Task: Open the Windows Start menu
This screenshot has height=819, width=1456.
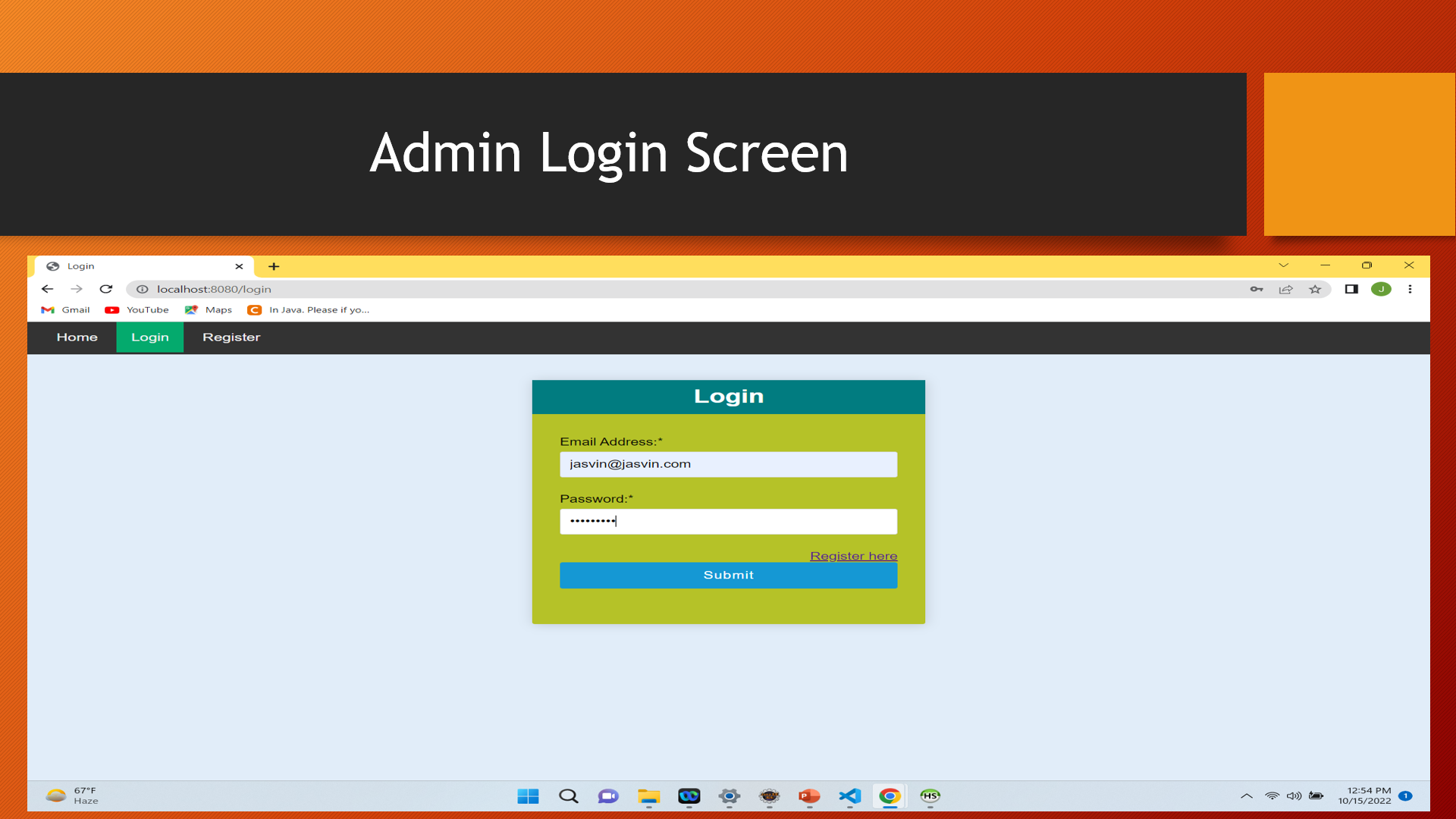Action: (x=528, y=795)
